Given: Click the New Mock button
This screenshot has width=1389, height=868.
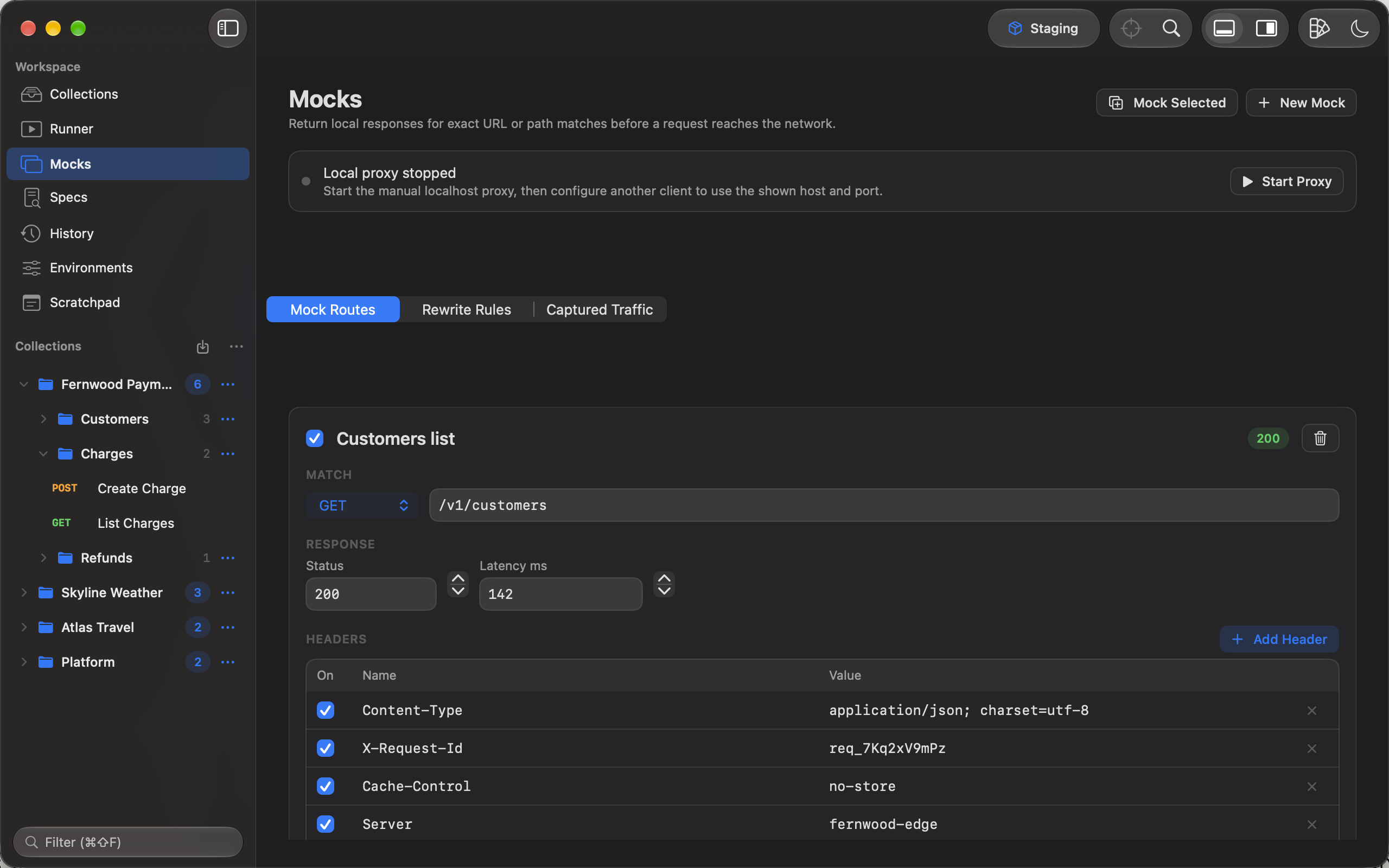Looking at the screenshot, I should click(1301, 103).
